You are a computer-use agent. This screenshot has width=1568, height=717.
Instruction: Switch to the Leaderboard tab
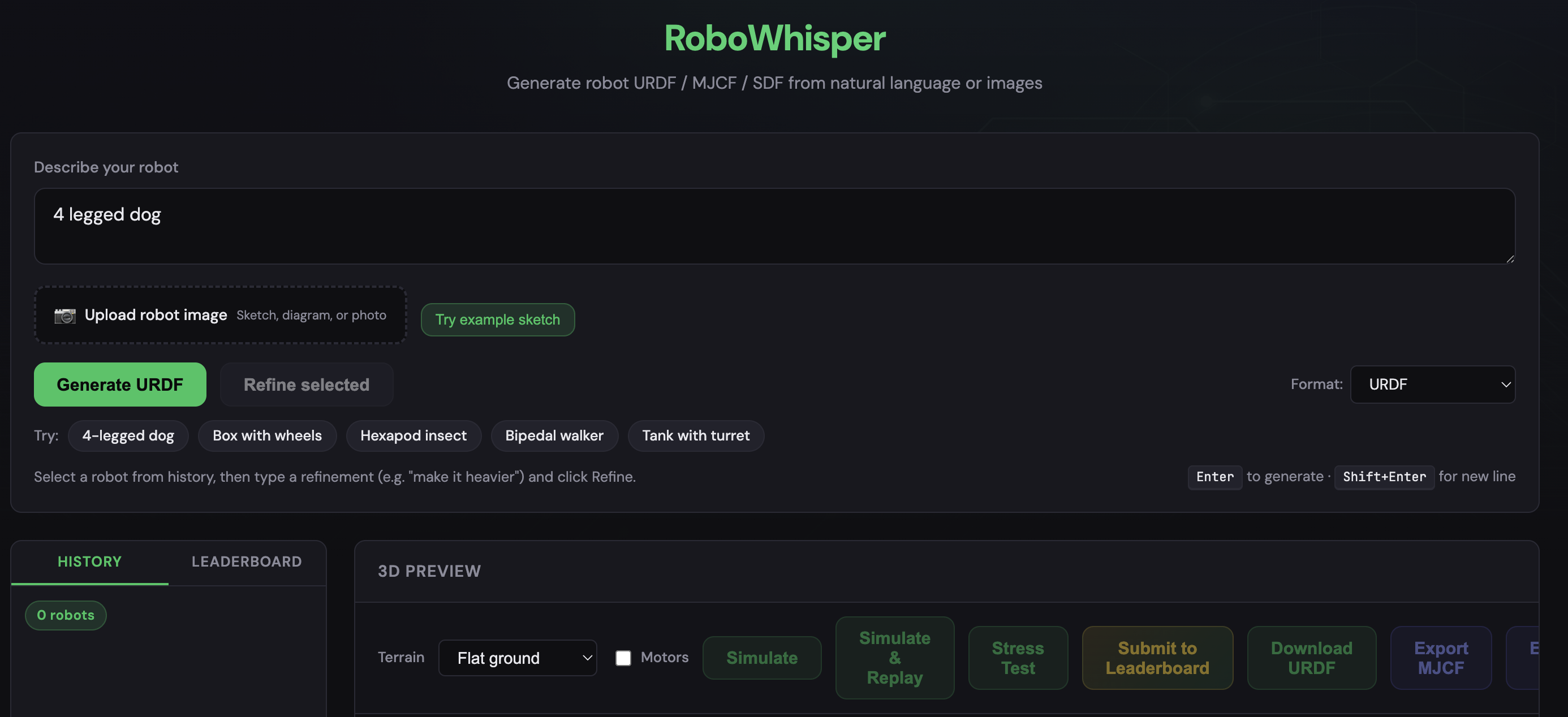[x=247, y=561]
